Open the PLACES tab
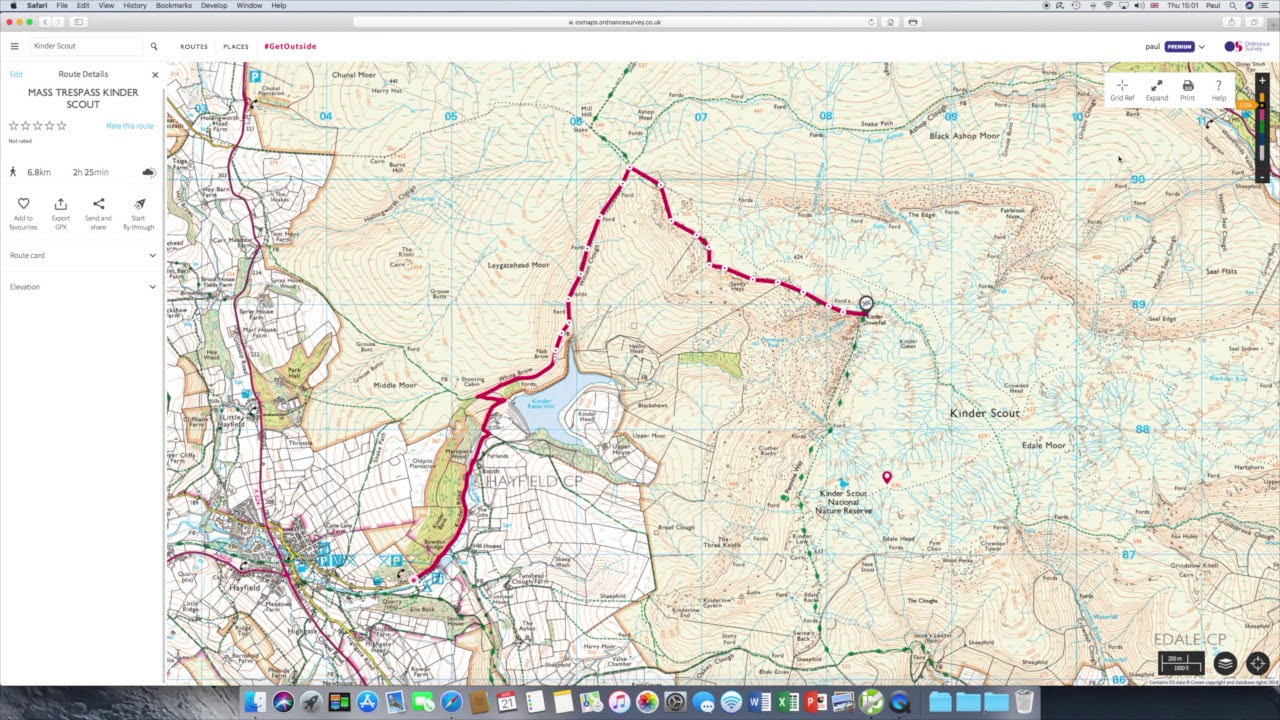 point(236,47)
